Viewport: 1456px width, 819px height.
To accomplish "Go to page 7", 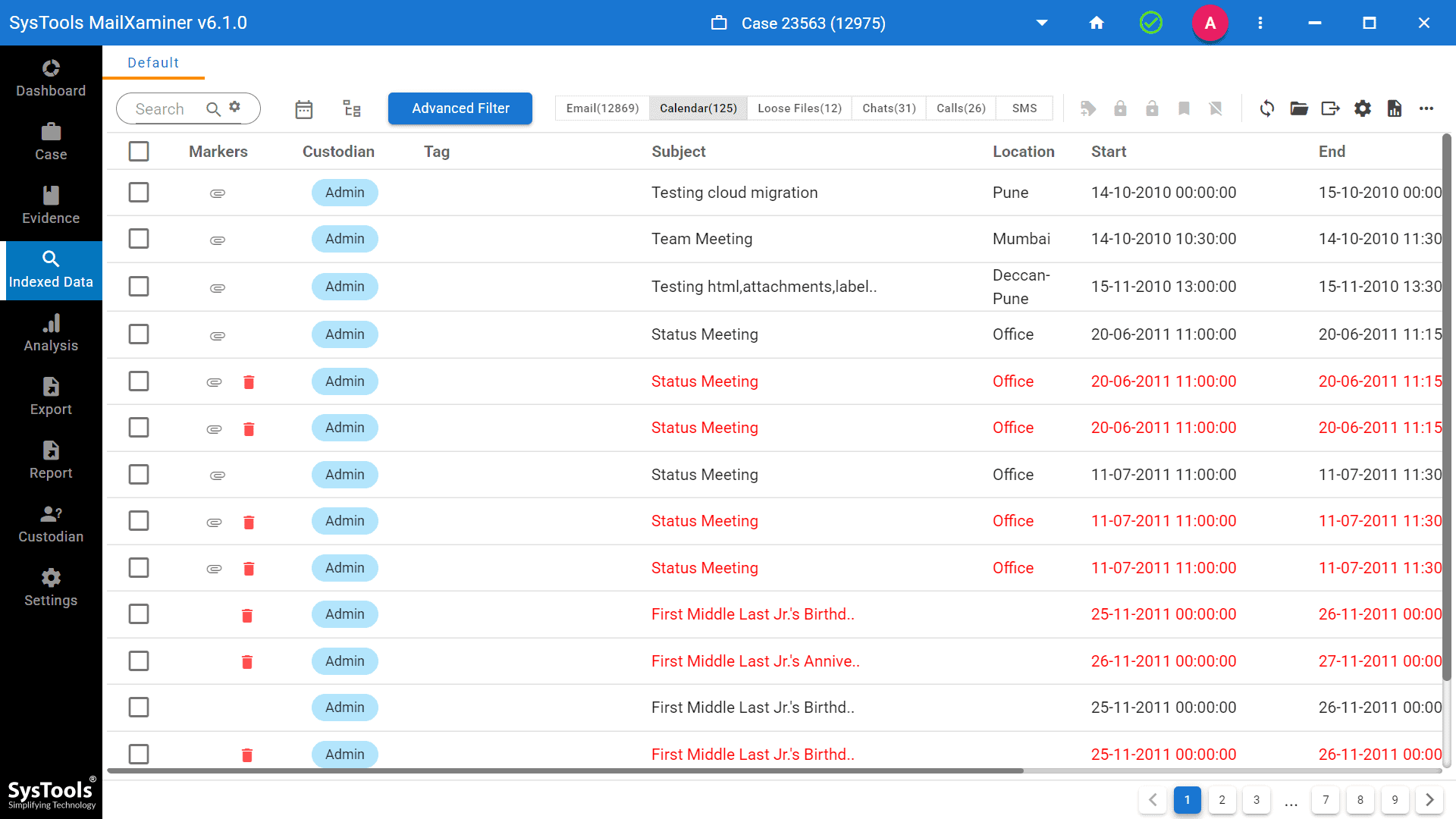I will coord(1326,799).
